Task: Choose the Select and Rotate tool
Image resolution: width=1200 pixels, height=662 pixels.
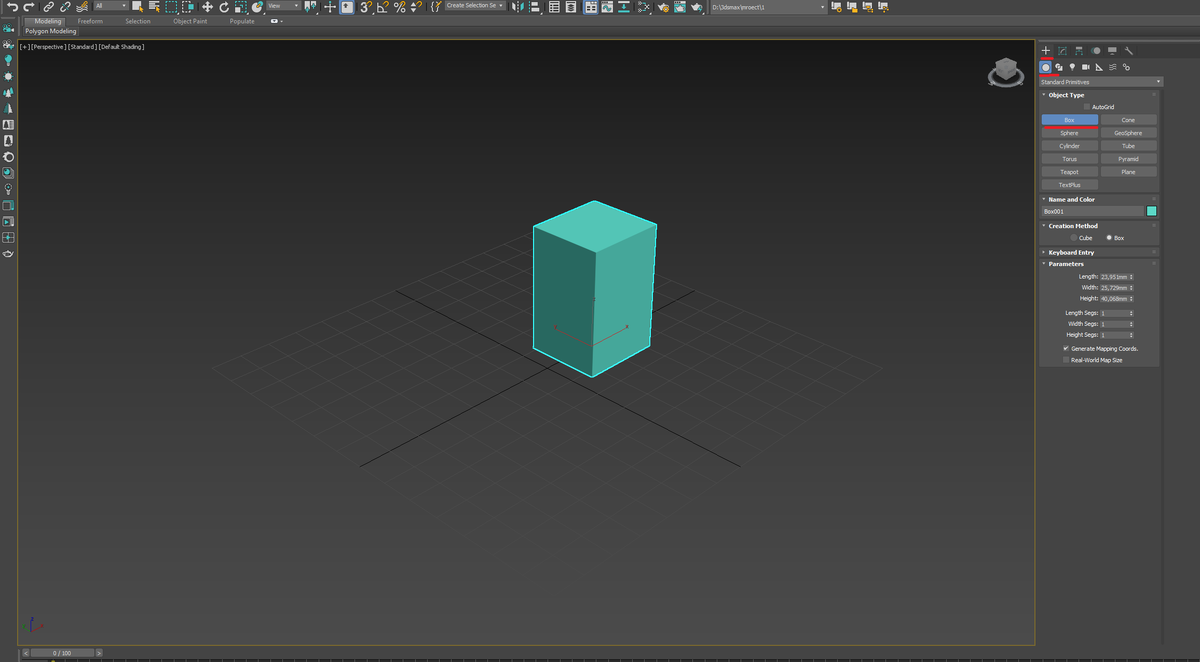Action: tap(224, 6)
